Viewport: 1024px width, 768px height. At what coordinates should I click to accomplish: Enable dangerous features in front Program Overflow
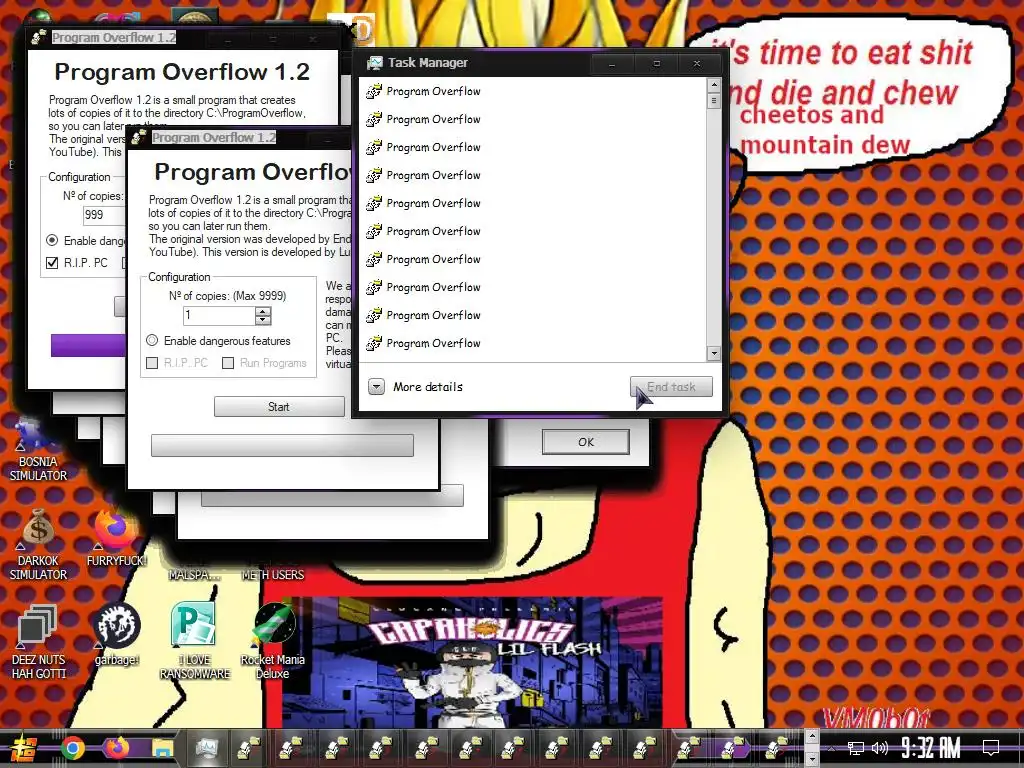[x=152, y=340]
